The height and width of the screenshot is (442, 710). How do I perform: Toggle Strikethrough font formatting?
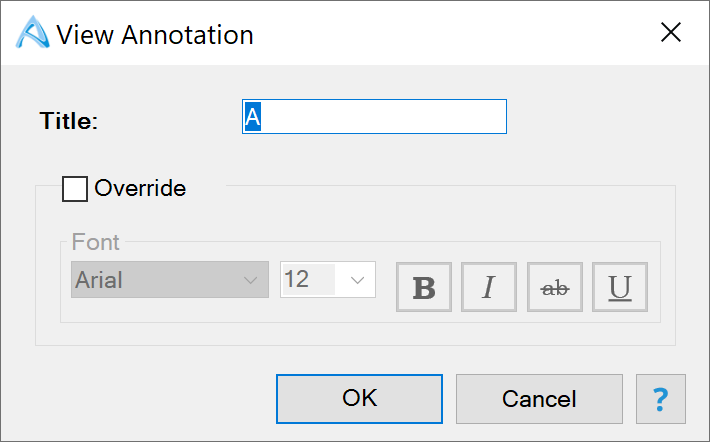pyautogui.click(x=555, y=287)
